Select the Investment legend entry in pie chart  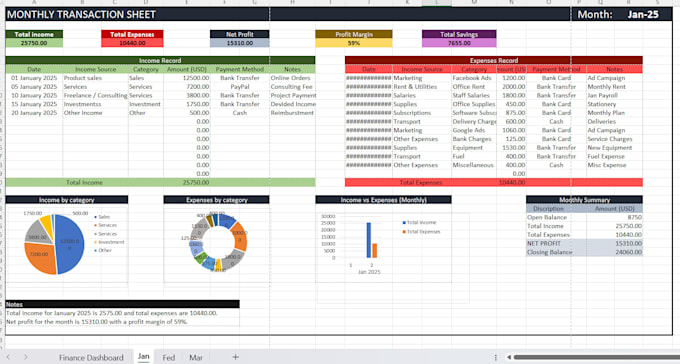[x=109, y=242]
